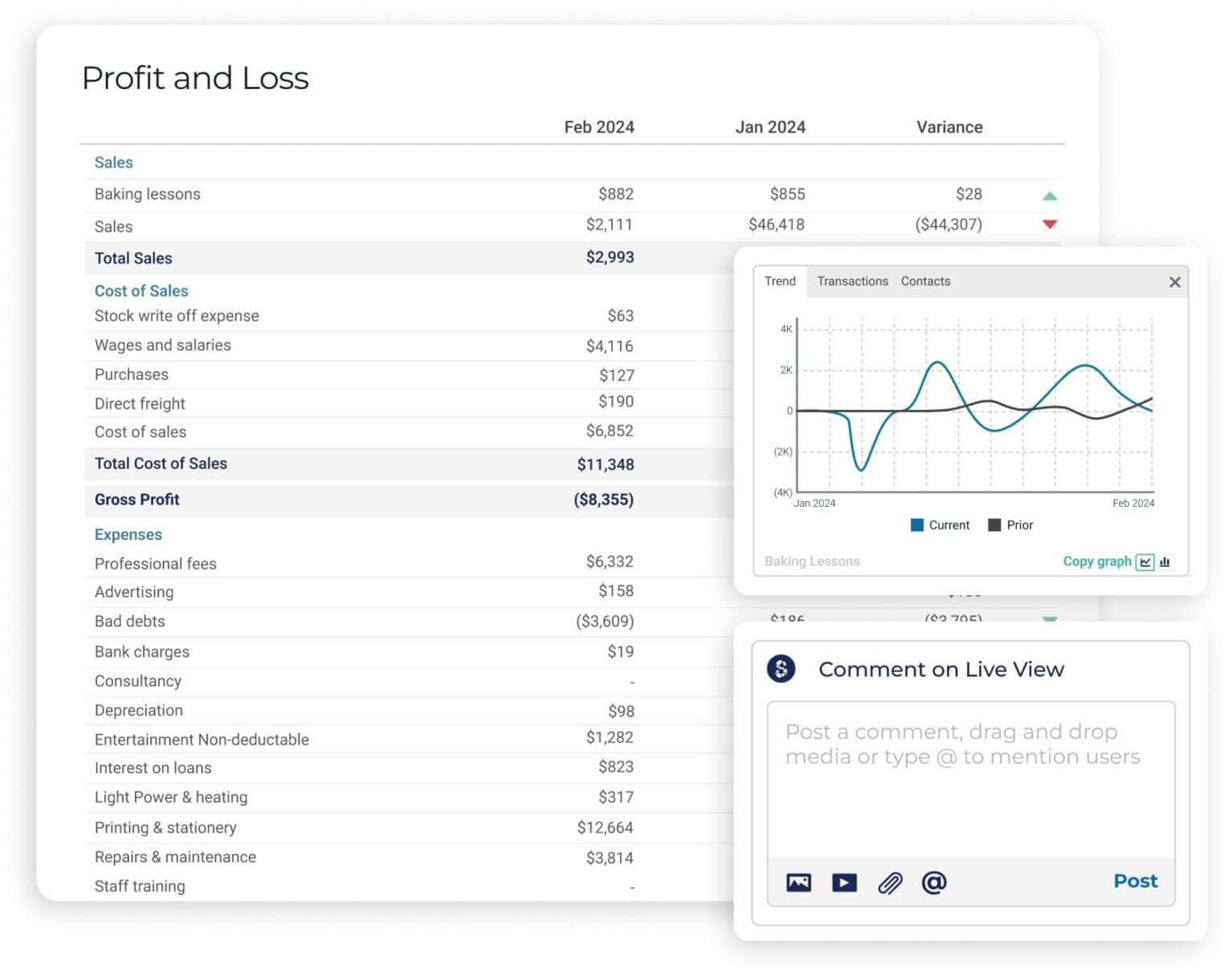This screenshot has width=1232, height=976.
Task: Click the green up arrow beside Baking lessons
Action: (x=1049, y=195)
